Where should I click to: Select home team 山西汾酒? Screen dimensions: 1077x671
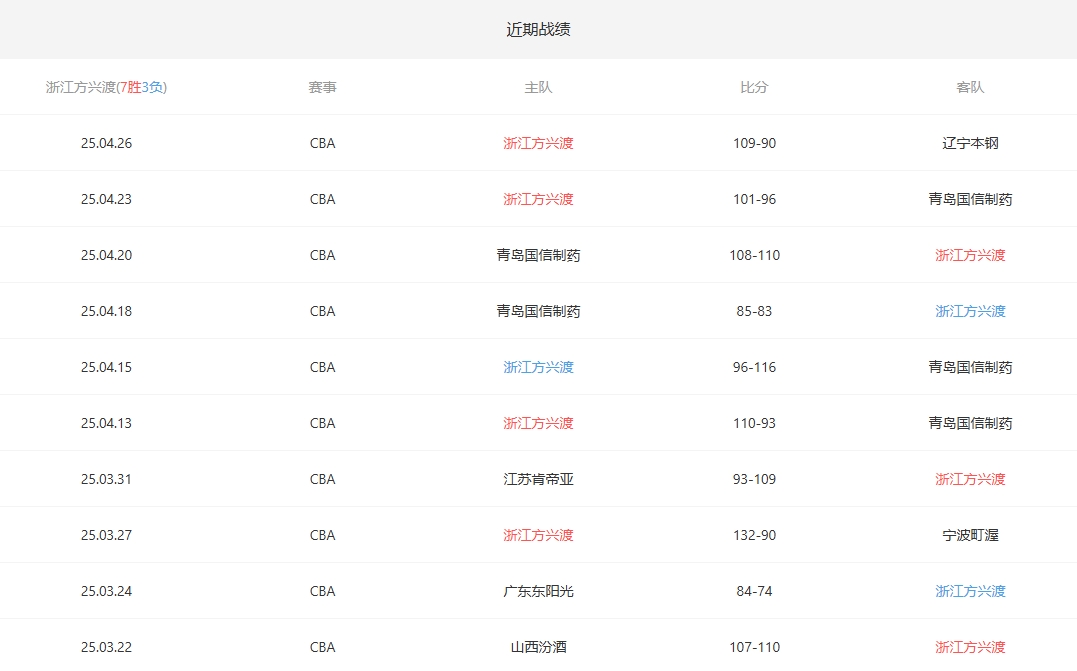pos(538,647)
